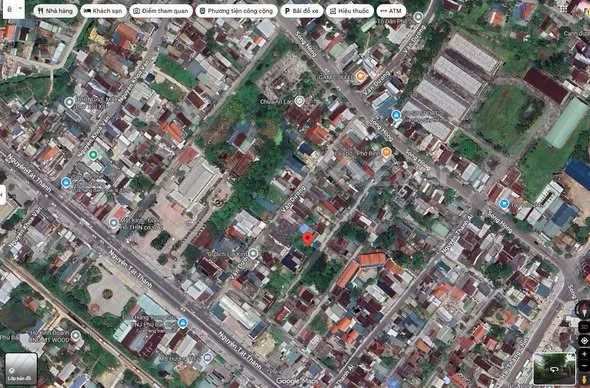Switch layers via the Lớp bản đồ tile
The width and height of the screenshot is (590, 388).
coord(21,369)
